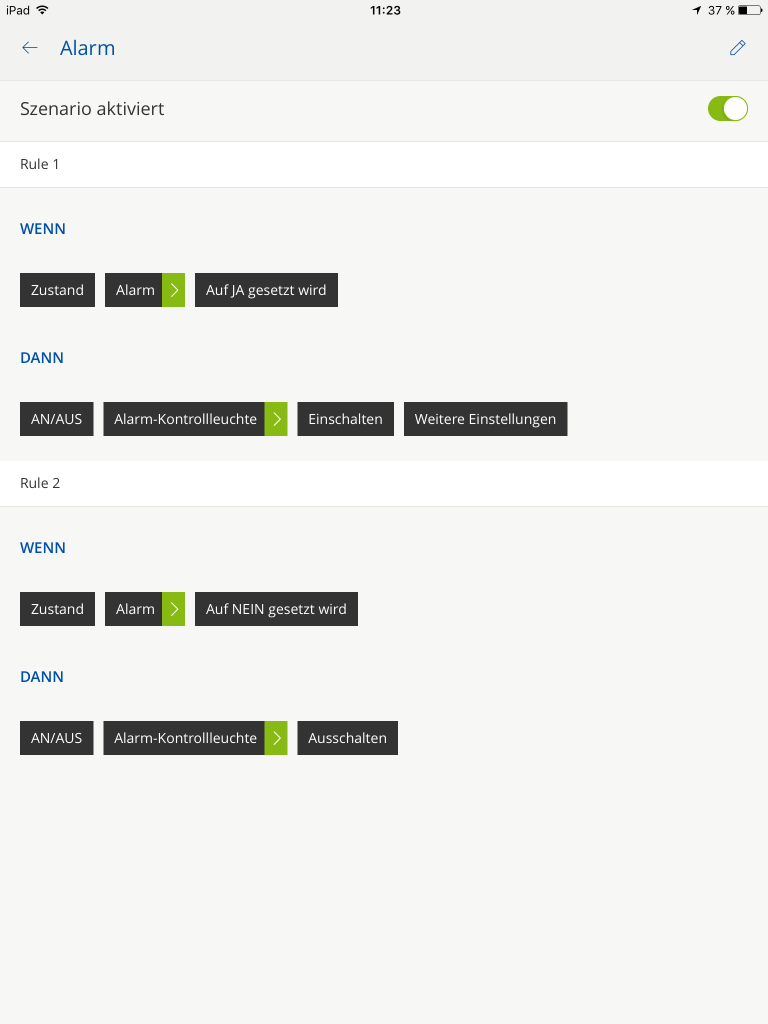Expand the Alarm chevron in Rule 1
Screen dimensions: 768x1024
(174, 290)
